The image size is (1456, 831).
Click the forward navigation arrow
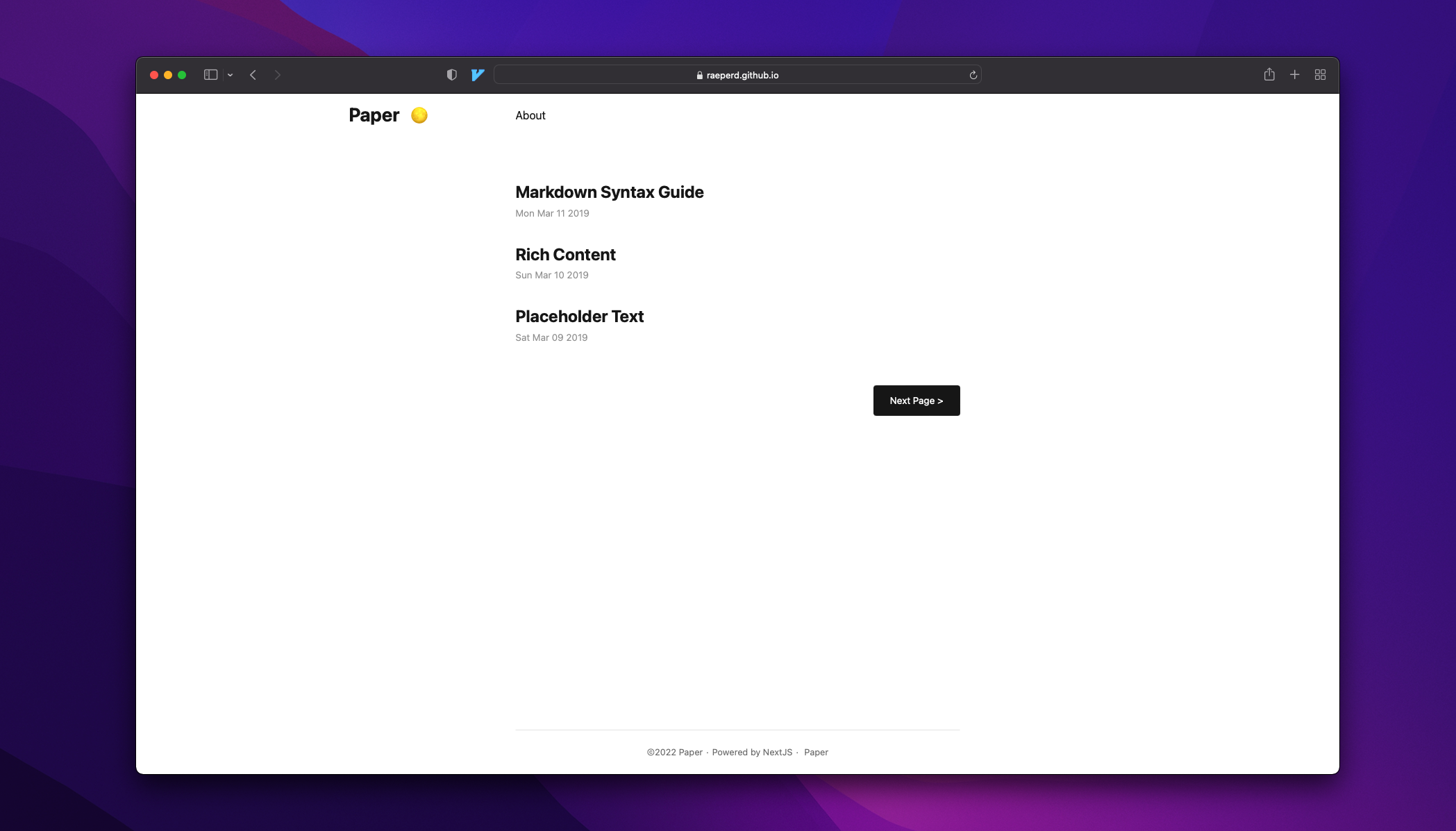click(x=277, y=74)
